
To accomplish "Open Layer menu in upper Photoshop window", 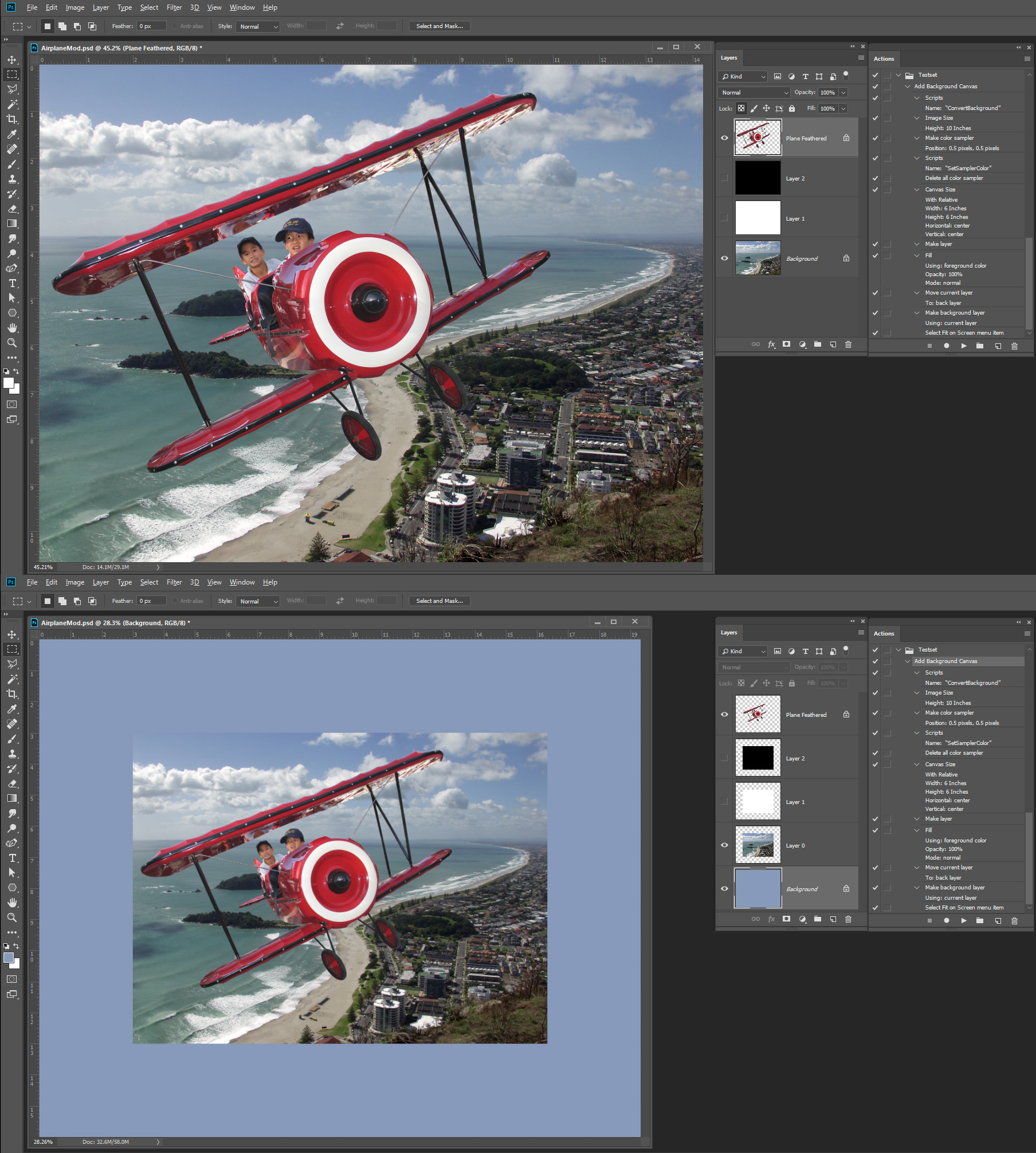I will point(101,7).
